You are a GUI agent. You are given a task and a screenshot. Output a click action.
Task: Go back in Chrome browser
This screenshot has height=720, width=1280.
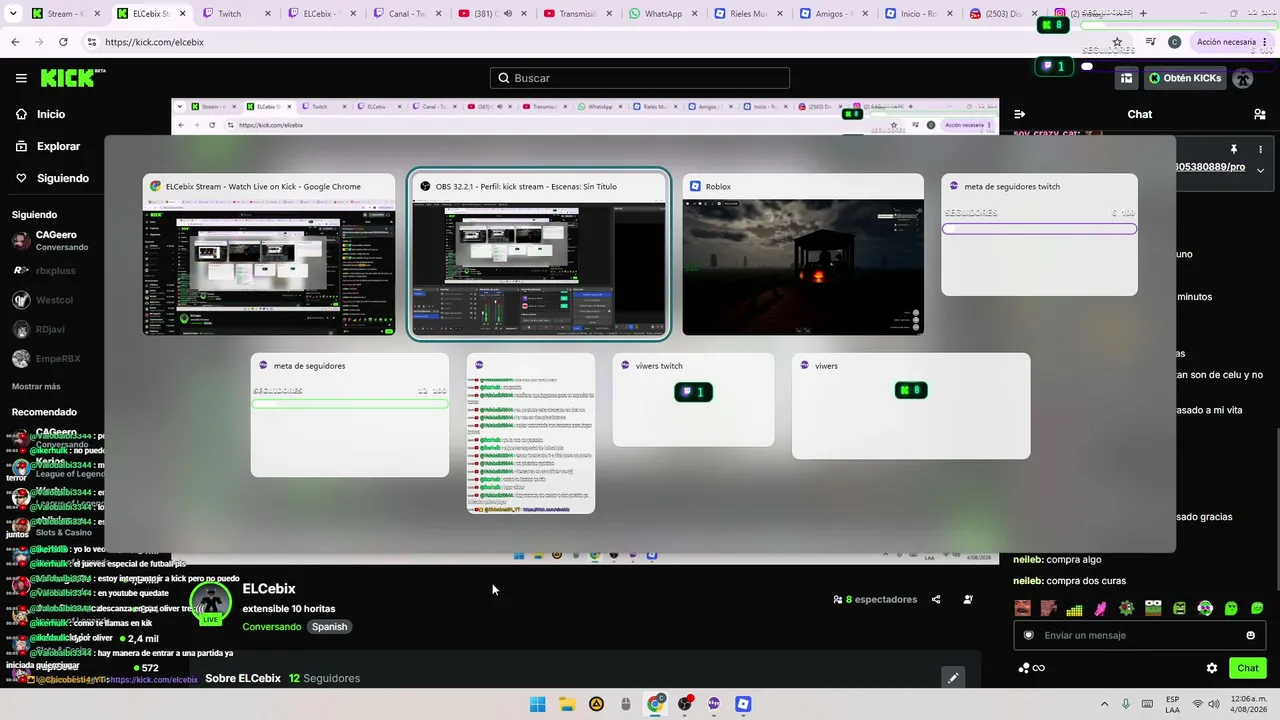click(x=15, y=42)
